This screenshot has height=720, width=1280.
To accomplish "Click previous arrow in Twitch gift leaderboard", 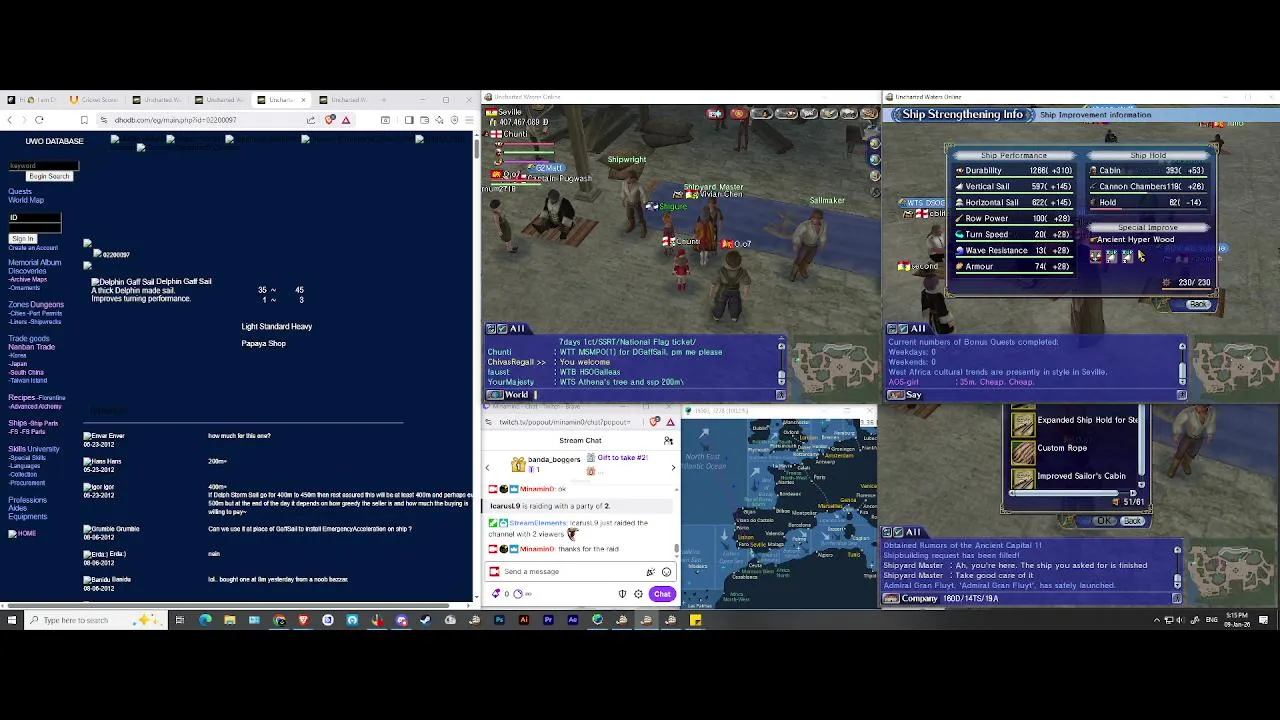I will pyautogui.click(x=487, y=468).
